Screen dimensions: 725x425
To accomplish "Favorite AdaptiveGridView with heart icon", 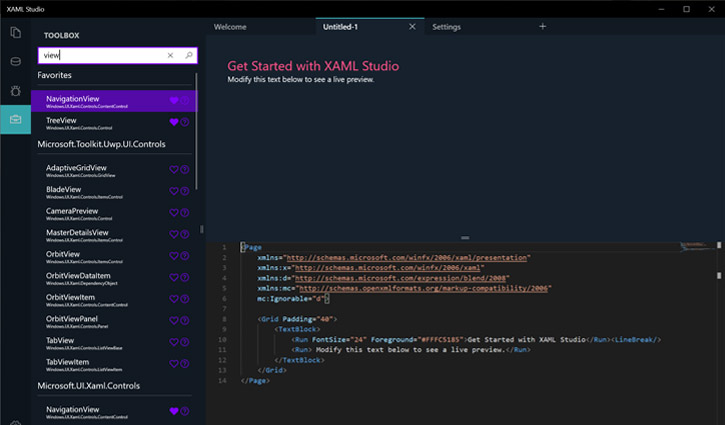I will (174, 170).
